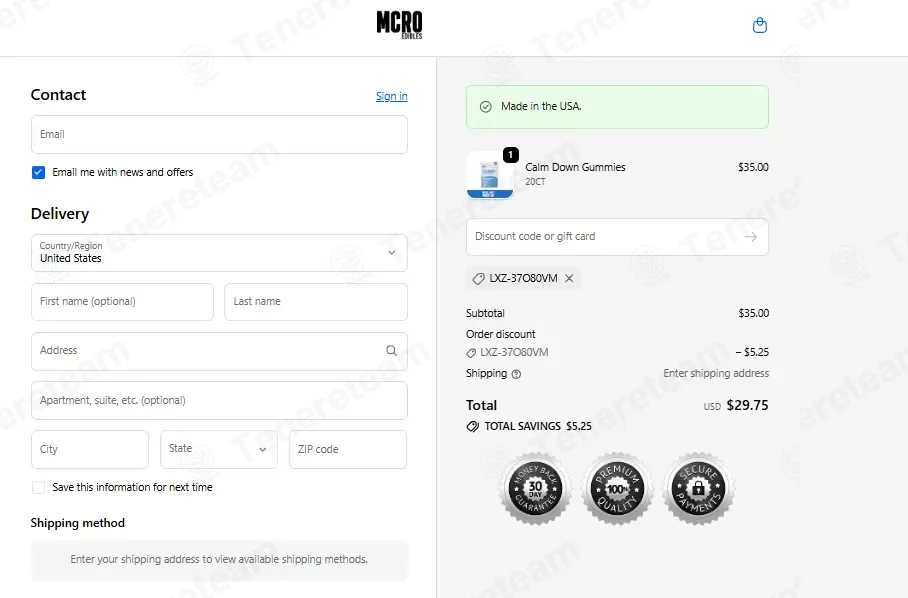Image resolution: width=908 pixels, height=598 pixels.
Task: Focus the Address field
Action: [219, 351]
